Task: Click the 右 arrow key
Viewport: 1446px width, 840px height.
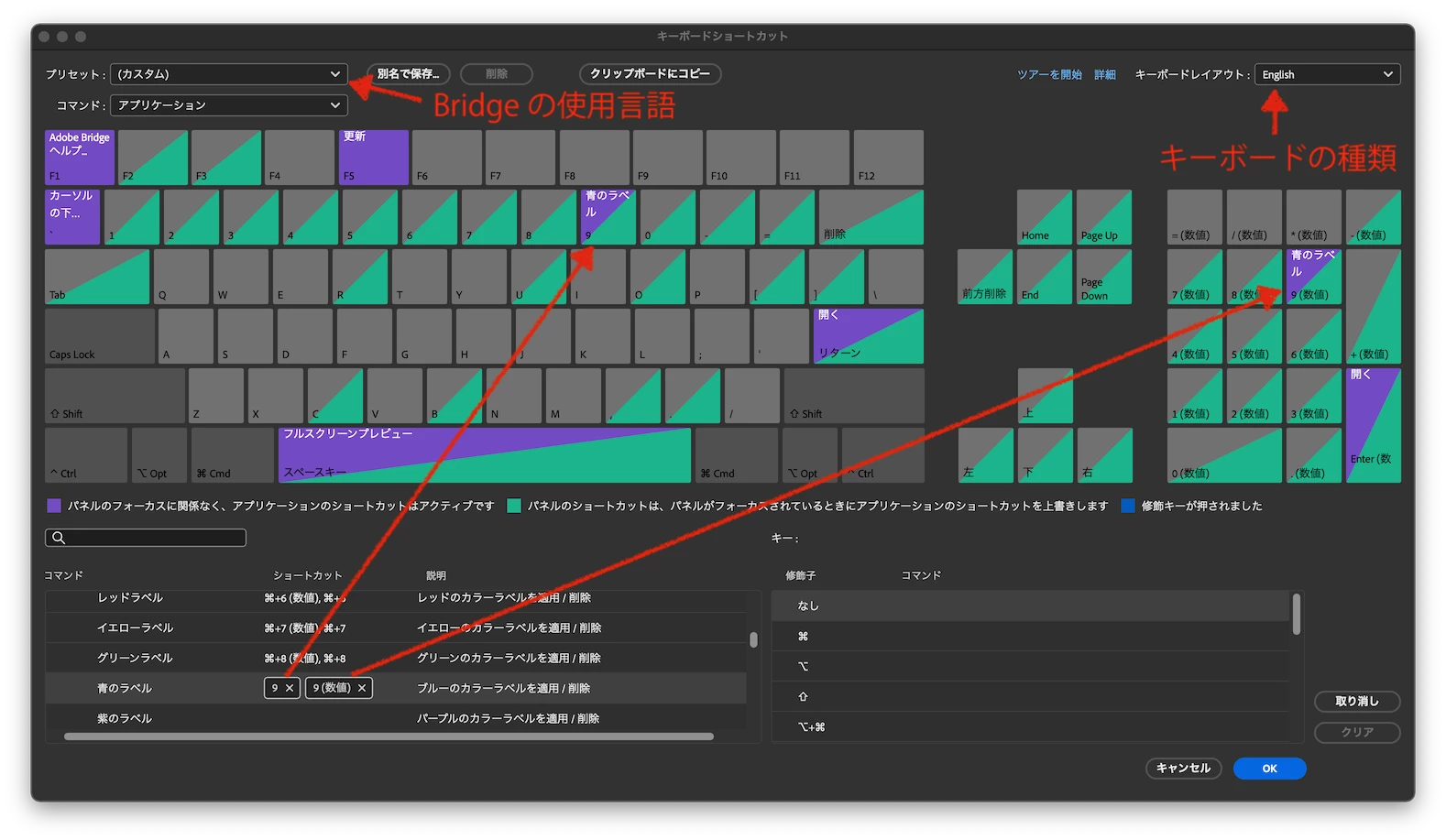Action: [1105, 455]
